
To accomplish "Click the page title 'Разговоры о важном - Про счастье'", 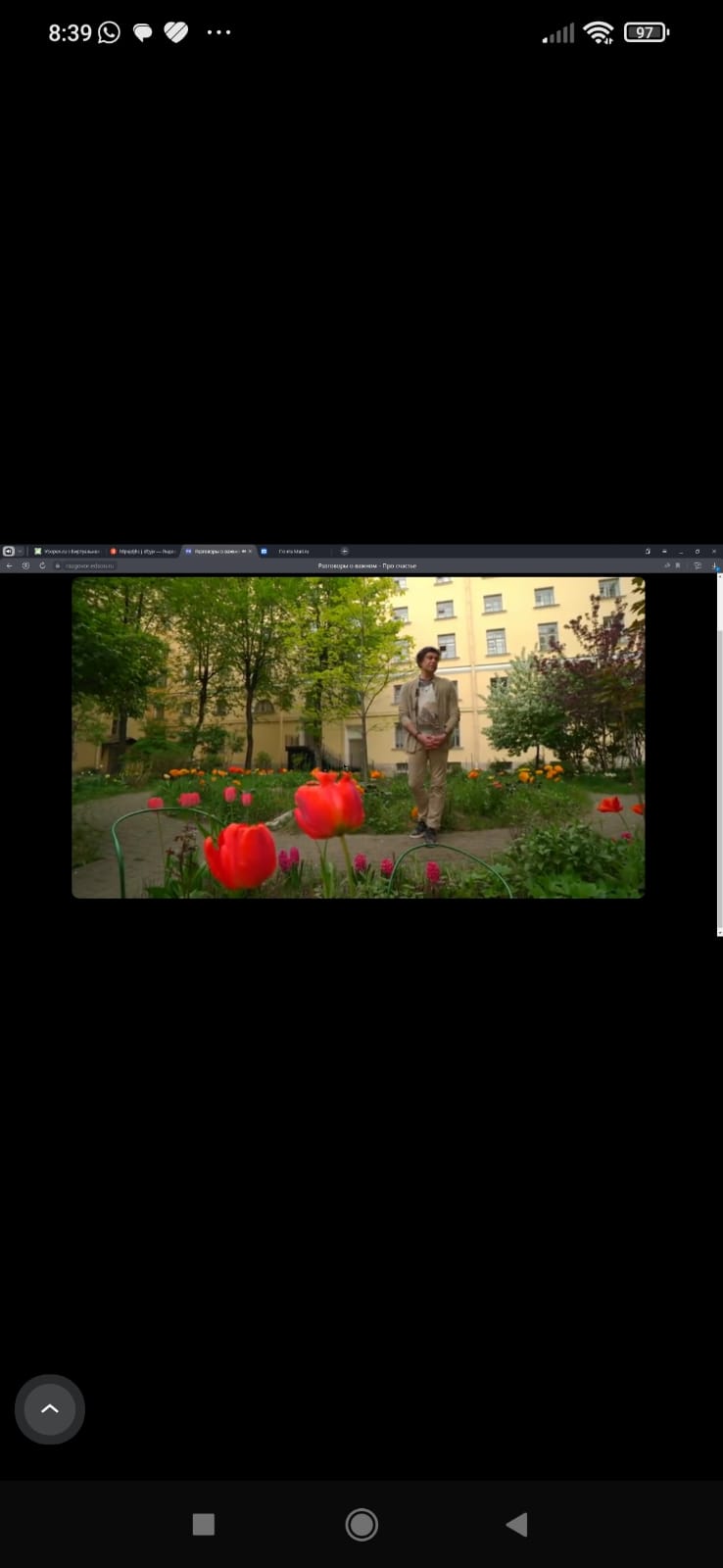I will tap(367, 565).
